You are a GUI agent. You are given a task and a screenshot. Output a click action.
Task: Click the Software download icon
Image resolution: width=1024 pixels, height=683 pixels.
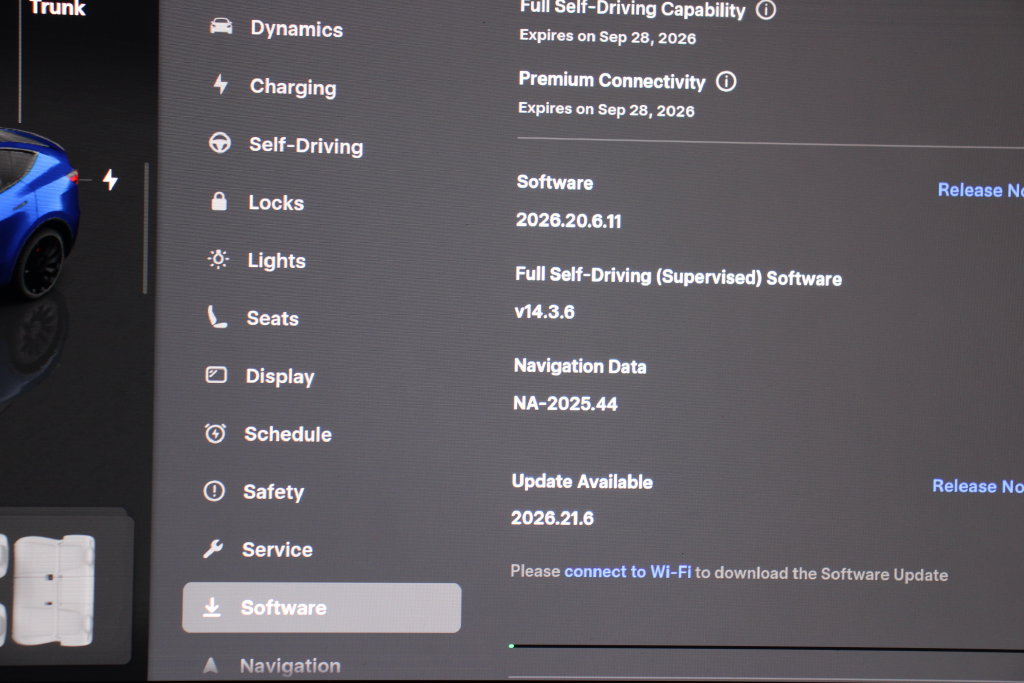pyautogui.click(x=212, y=607)
